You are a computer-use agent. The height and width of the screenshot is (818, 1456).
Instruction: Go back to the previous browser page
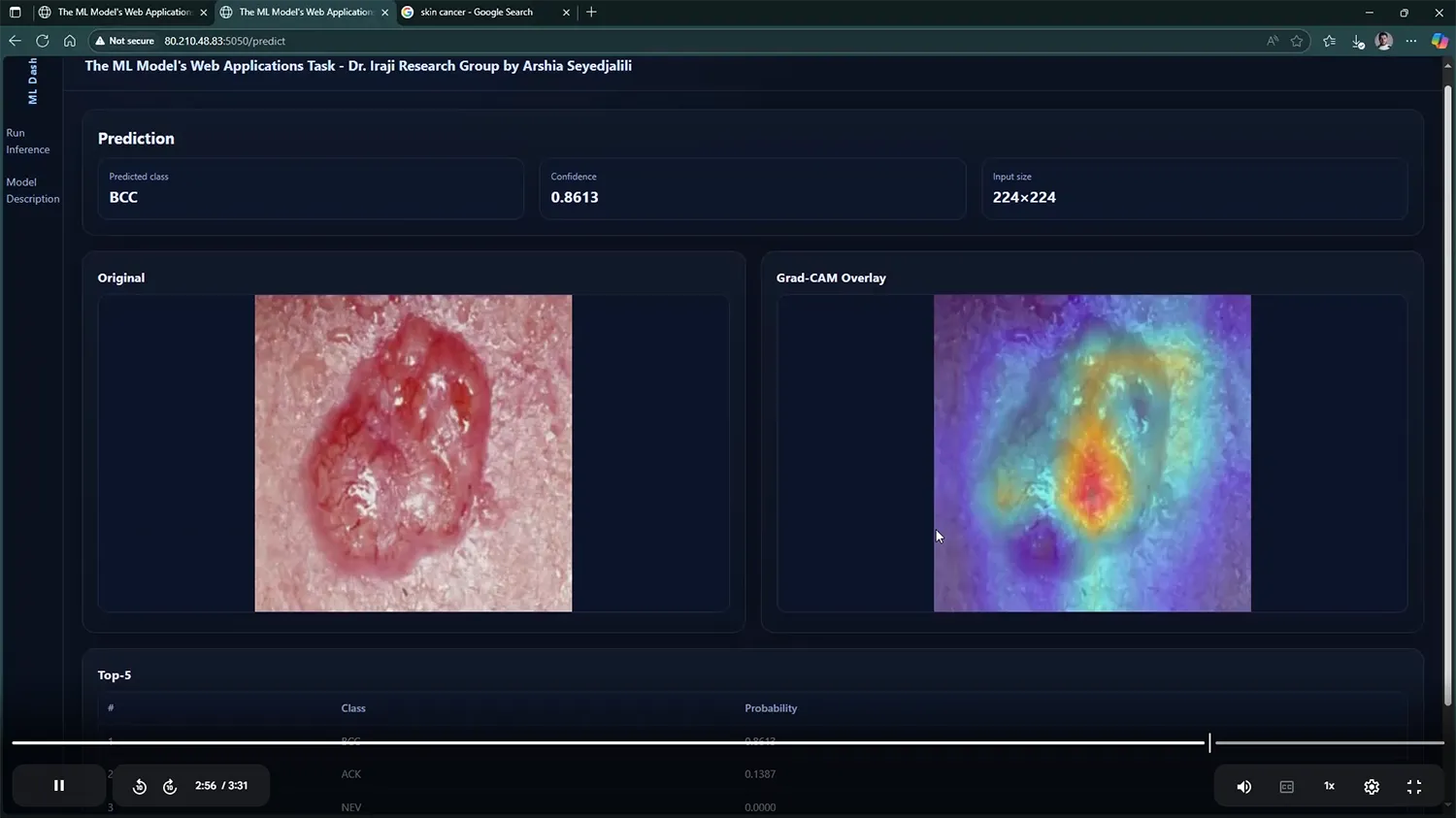coord(15,41)
